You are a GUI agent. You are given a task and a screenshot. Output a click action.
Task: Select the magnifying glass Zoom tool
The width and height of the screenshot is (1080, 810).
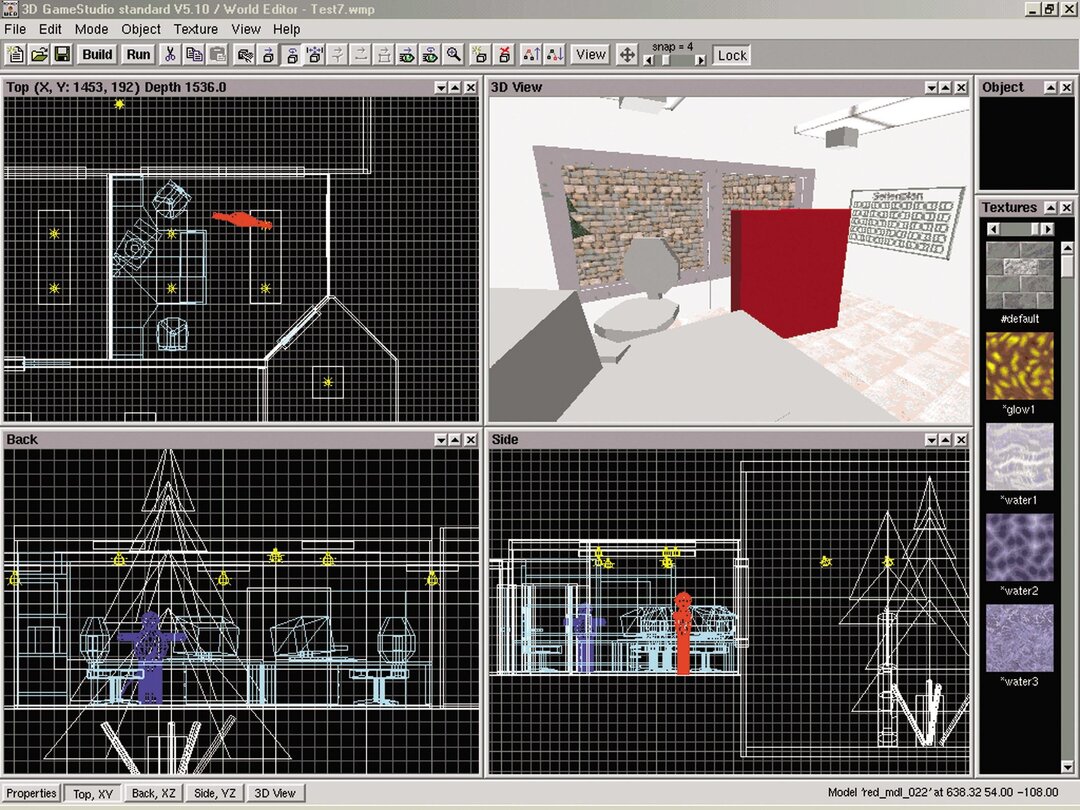pos(454,55)
